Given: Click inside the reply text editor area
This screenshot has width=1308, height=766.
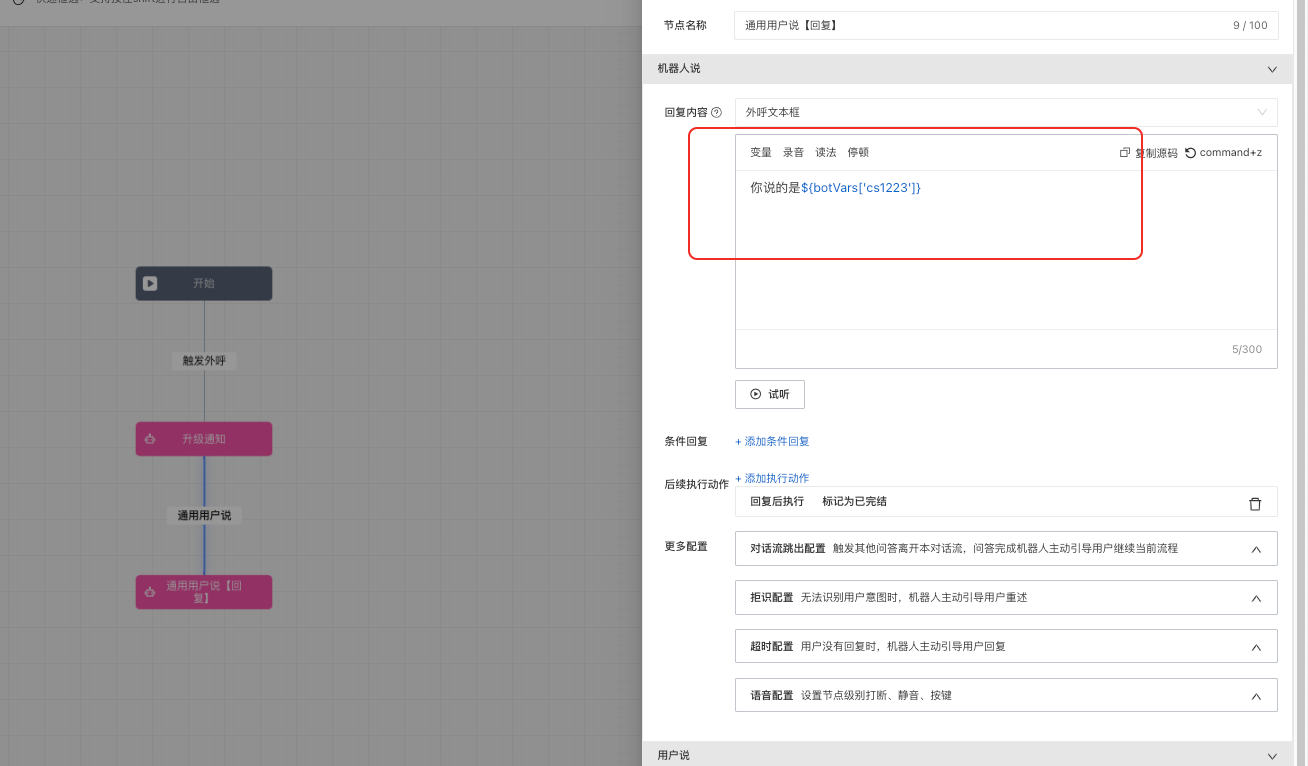Looking at the screenshot, I should coord(1006,250).
